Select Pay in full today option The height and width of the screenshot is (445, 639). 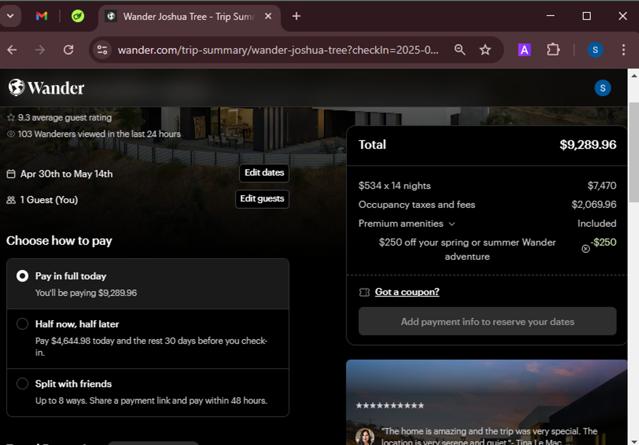[x=148, y=284]
